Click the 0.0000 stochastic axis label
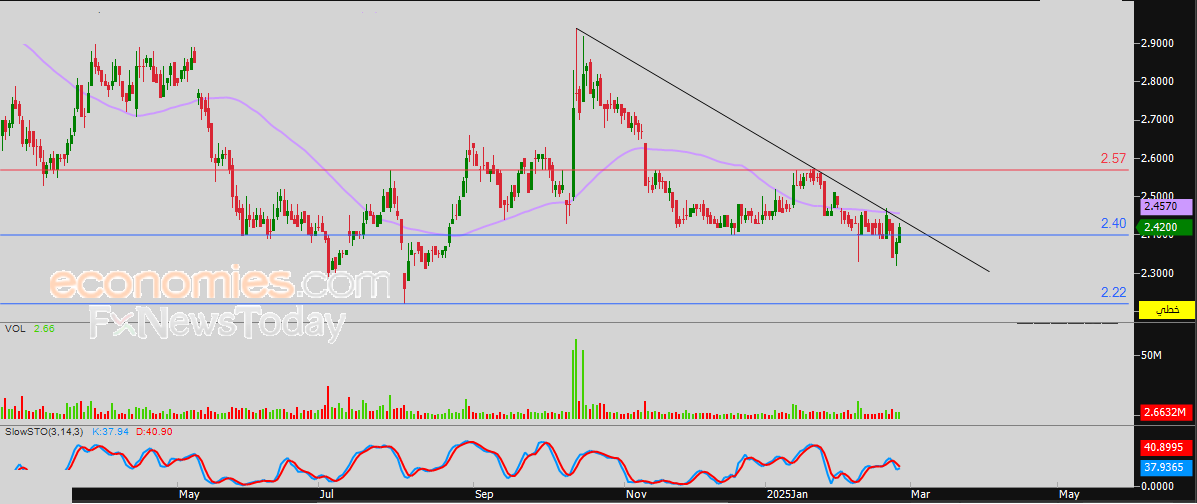The image size is (1197, 504). pos(1159,485)
